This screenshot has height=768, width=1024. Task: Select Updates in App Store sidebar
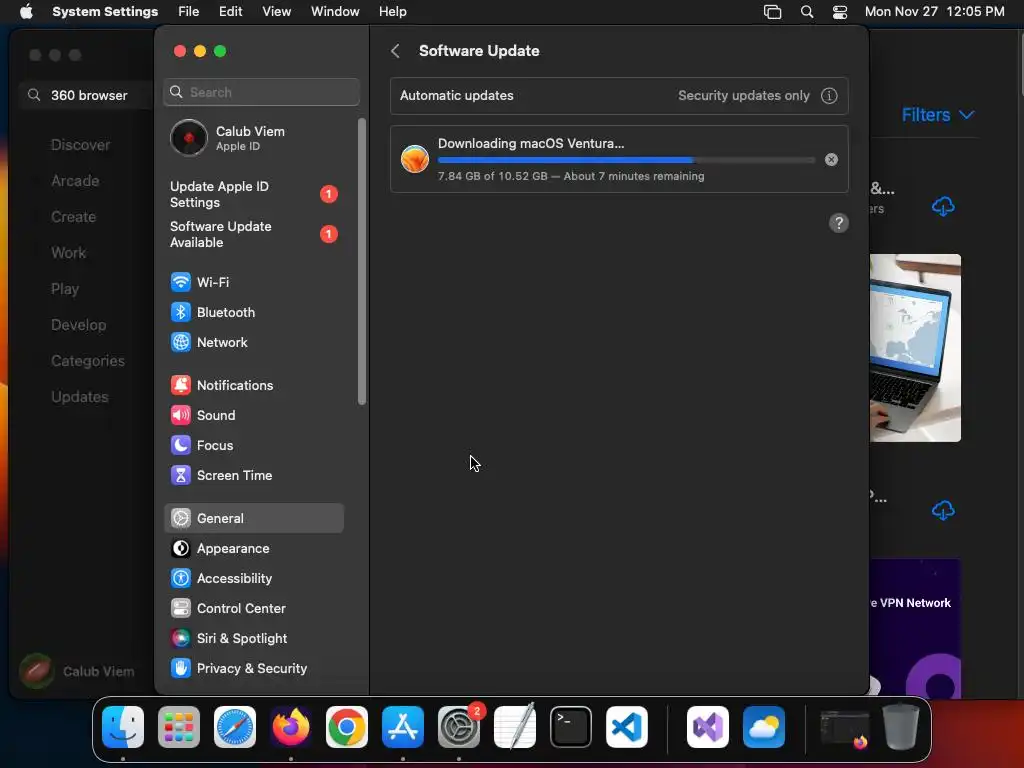point(80,397)
